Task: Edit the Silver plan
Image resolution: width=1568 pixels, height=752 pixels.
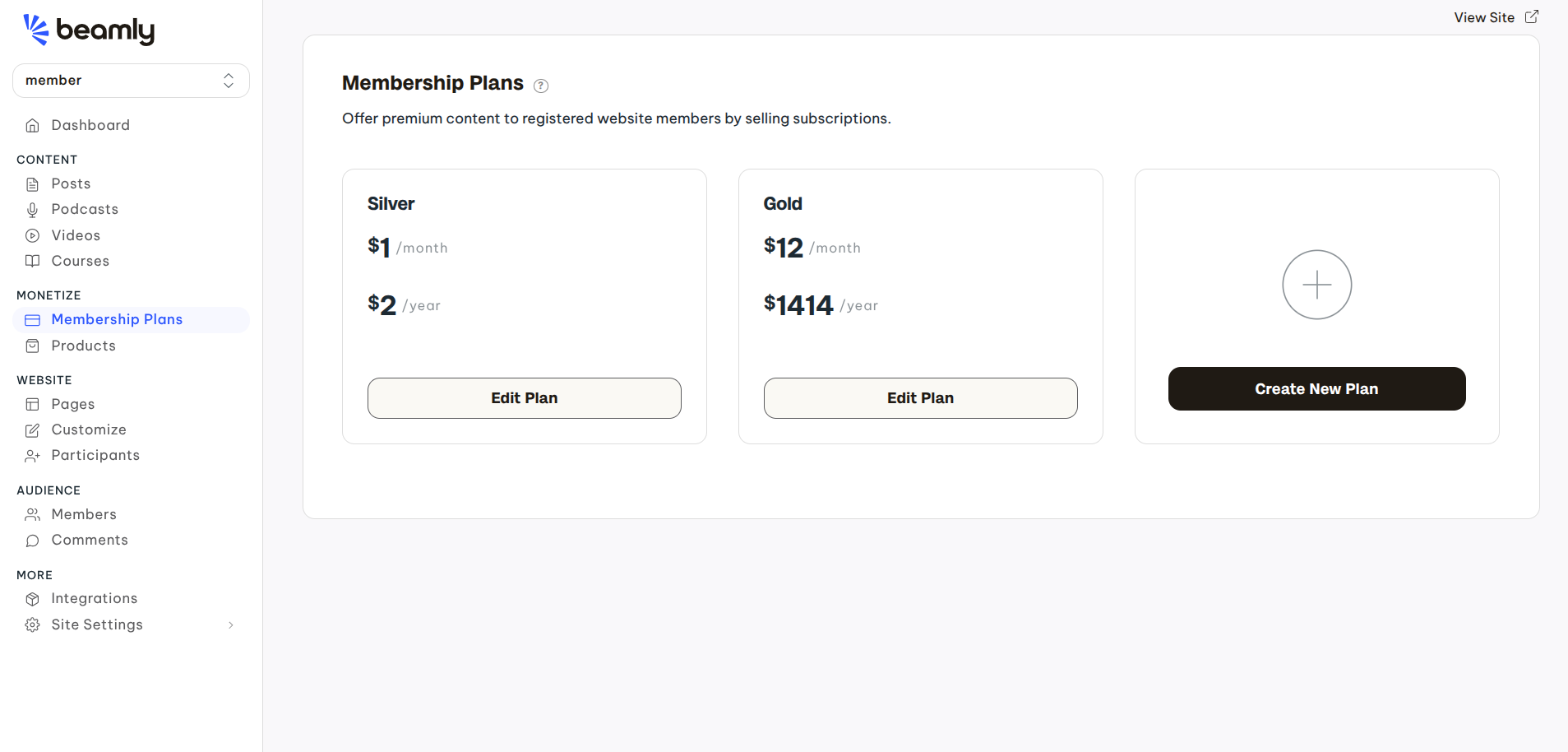Action: pos(524,398)
